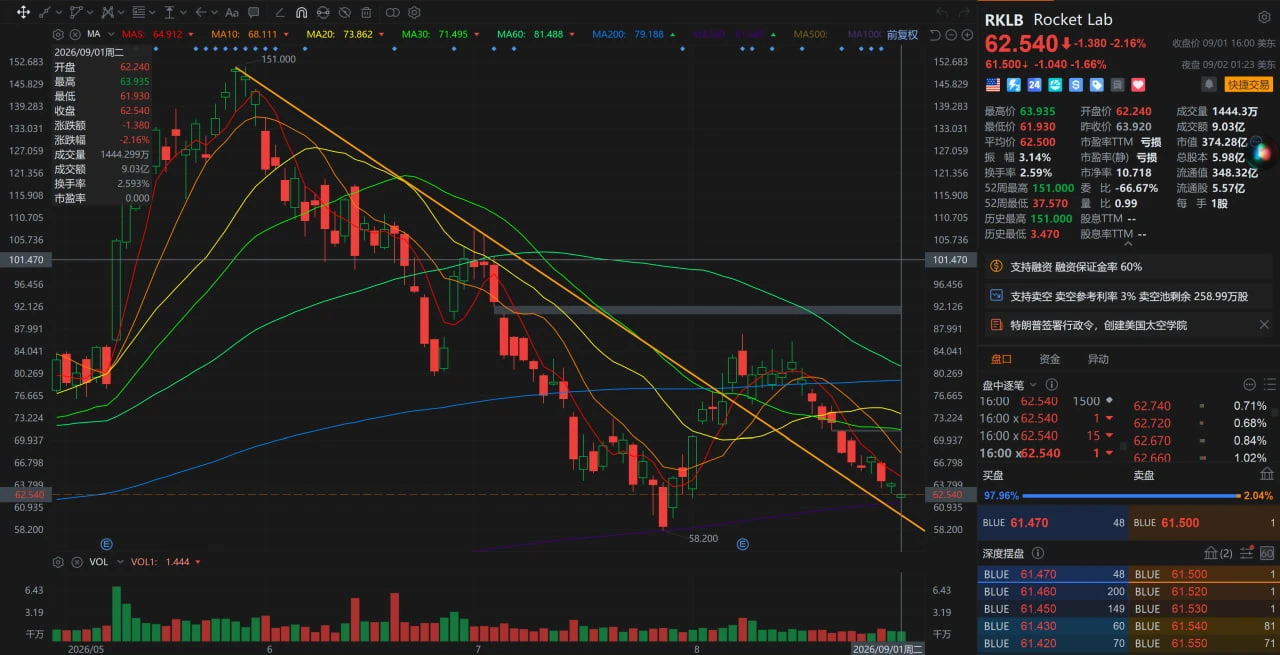Viewport: 1280px width, 655px height.
Task: Open the tick list view icon
Action: click(x=1269, y=384)
